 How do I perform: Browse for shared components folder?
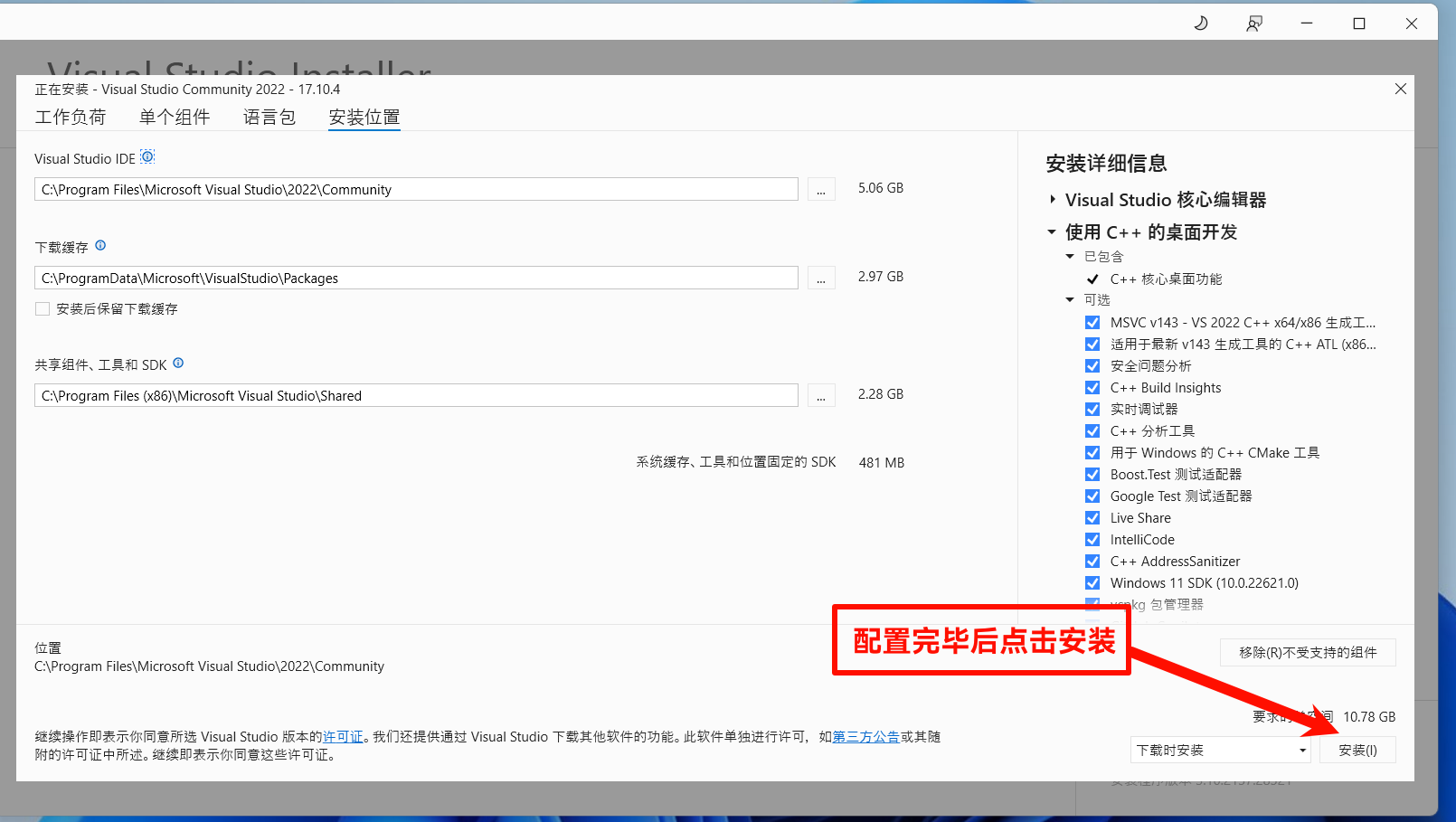pos(821,395)
